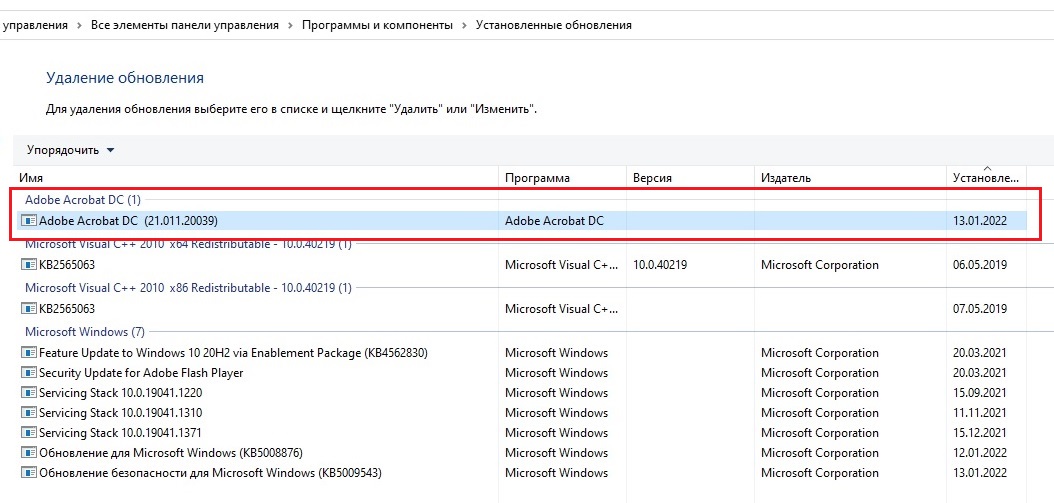This screenshot has height=503, width=1054.
Task: Click the date 12.01.2022
Action: [x=980, y=453]
